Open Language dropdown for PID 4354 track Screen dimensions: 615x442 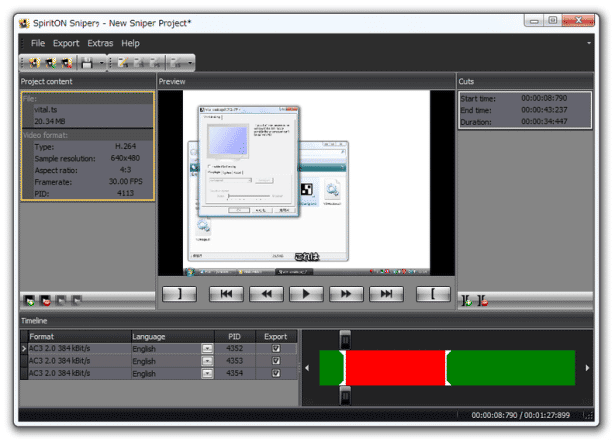click(207, 373)
